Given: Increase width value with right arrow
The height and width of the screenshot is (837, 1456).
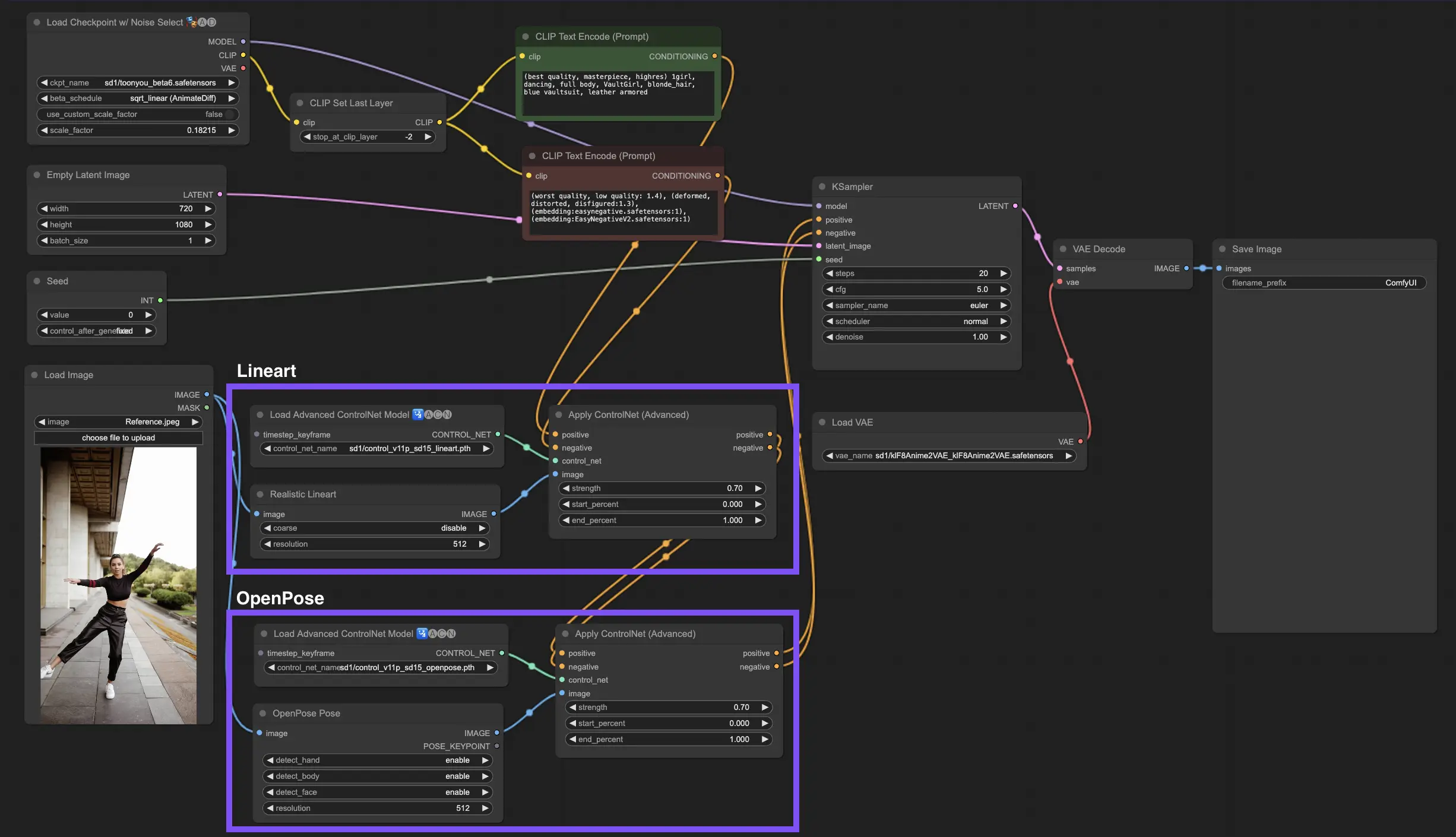Looking at the screenshot, I should (x=208, y=208).
